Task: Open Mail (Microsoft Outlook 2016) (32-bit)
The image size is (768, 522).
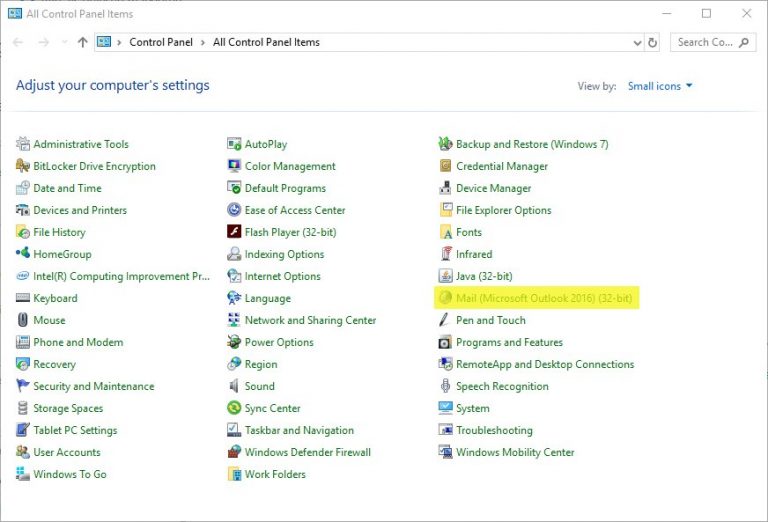Action: (536, 298)
